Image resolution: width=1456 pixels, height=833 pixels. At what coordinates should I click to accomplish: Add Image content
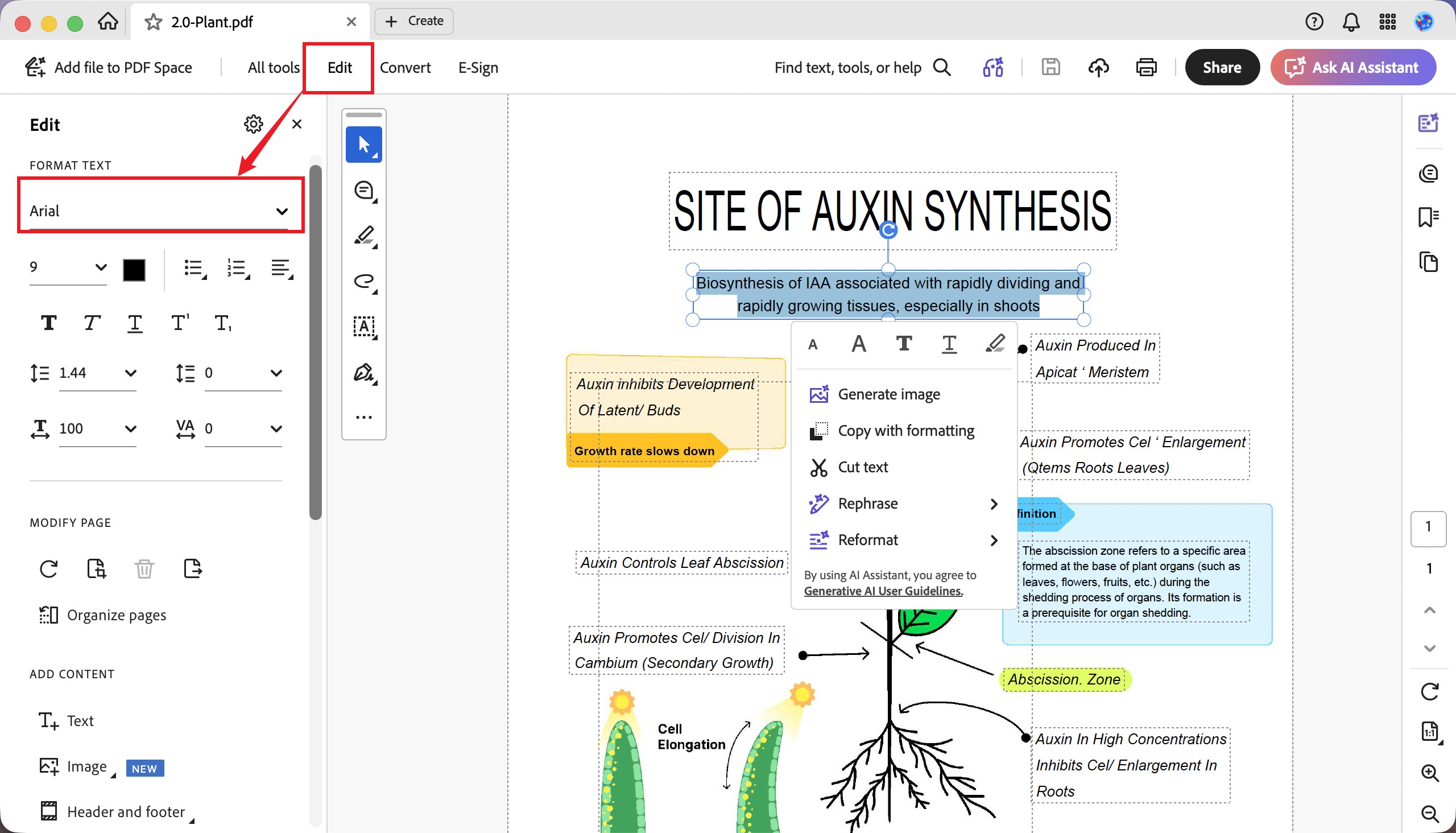click(77, 766)
